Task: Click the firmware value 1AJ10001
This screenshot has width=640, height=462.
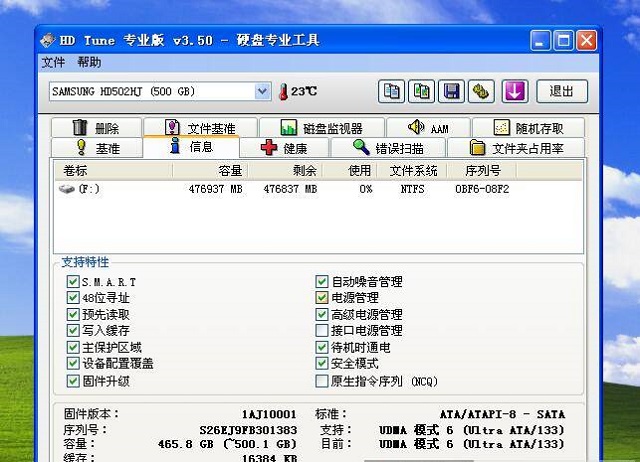Action: point(269,414)
